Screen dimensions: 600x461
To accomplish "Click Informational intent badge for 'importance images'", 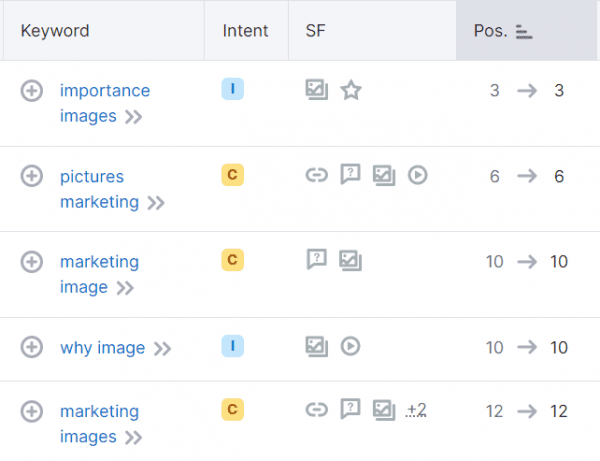I will click(x=233, y=89).
